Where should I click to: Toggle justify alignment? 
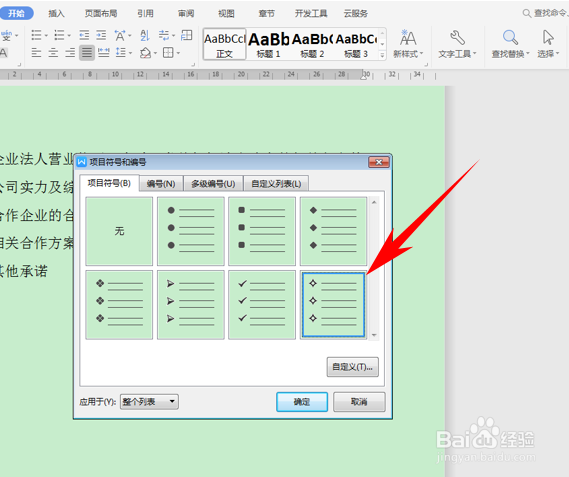pos(87,53)
